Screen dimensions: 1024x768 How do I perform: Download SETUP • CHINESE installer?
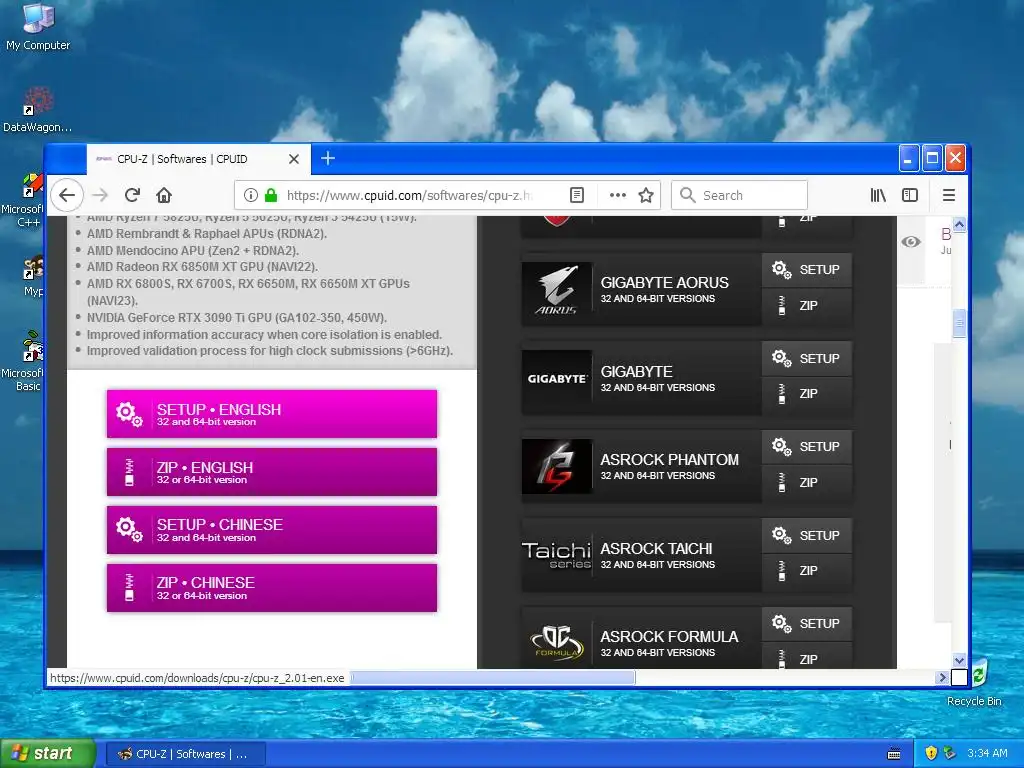point(272,530)
